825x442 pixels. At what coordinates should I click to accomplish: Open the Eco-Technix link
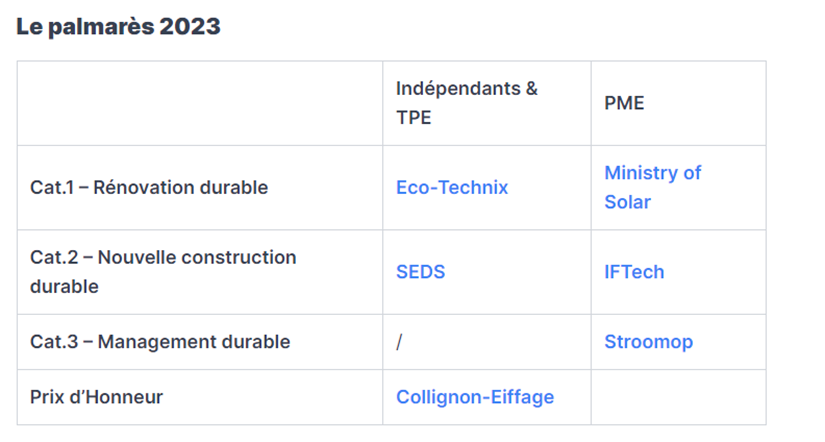click(452, 187)
